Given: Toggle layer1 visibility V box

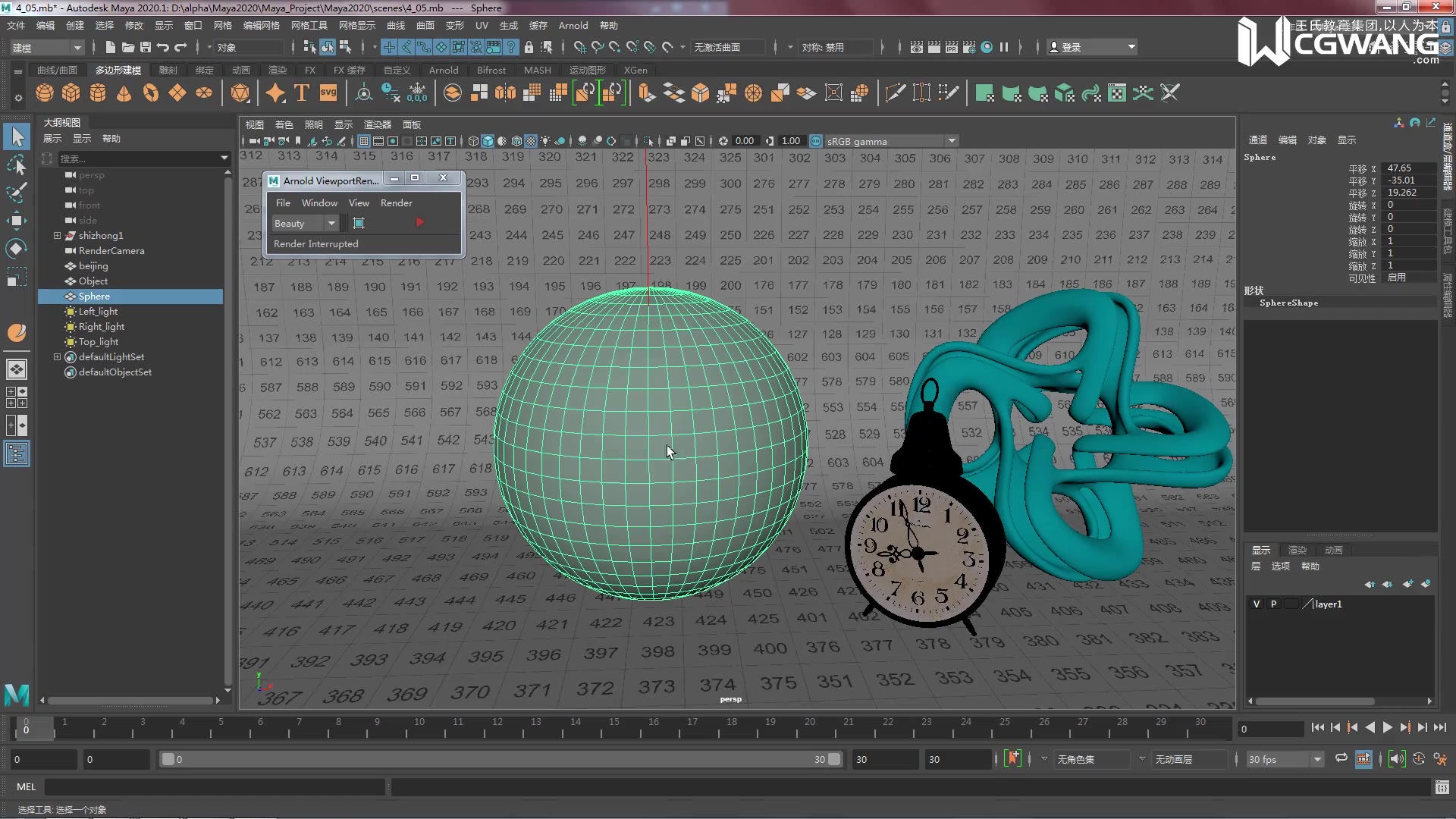Looking at the screenshot, I should coord(1257,604).
